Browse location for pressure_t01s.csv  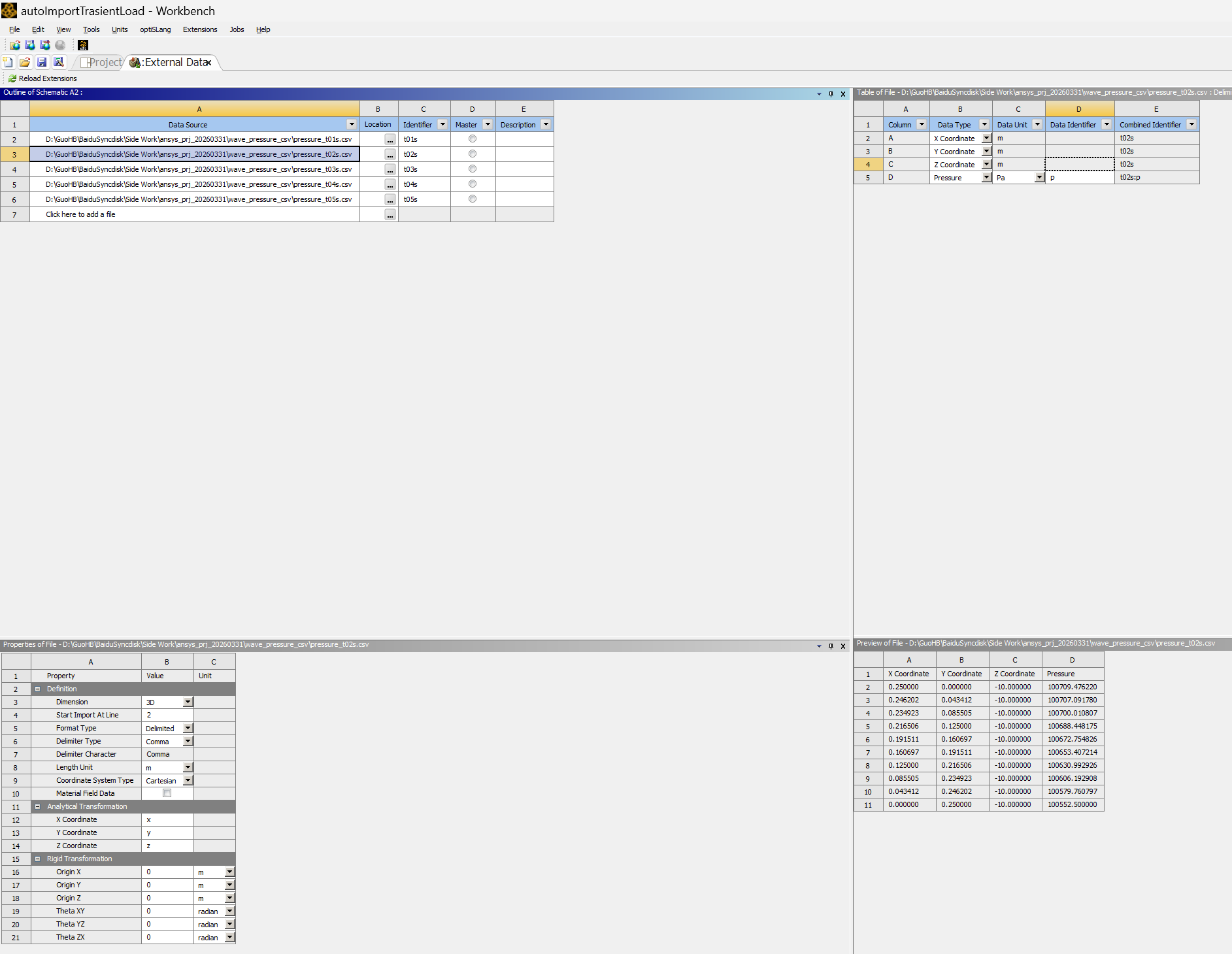pyautogui.click(x=390, y=139)
